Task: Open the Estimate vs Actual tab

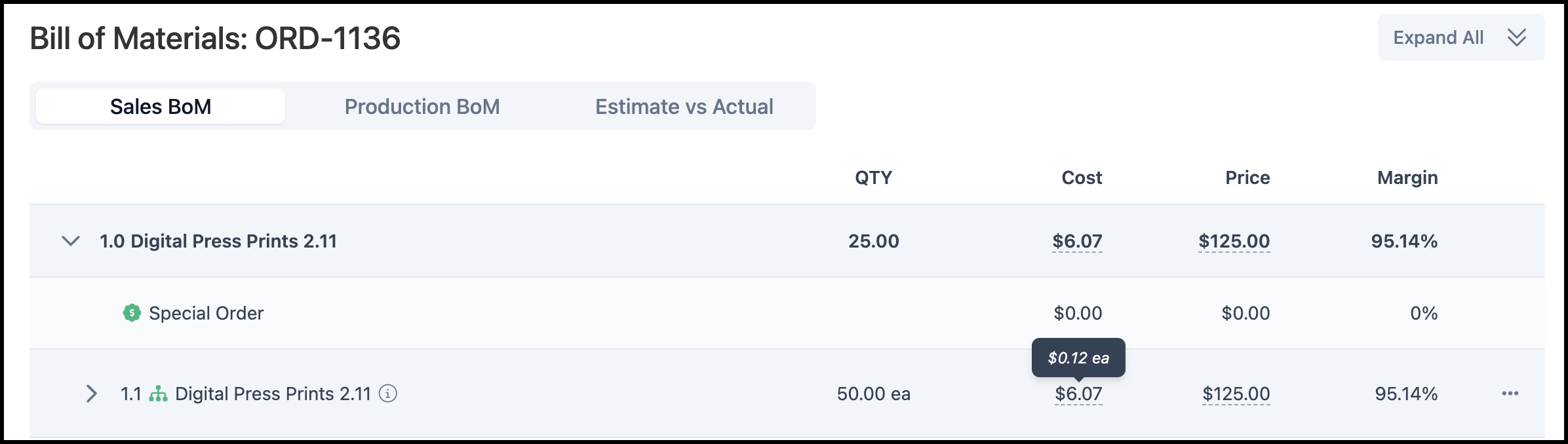Action: [684, 106]
